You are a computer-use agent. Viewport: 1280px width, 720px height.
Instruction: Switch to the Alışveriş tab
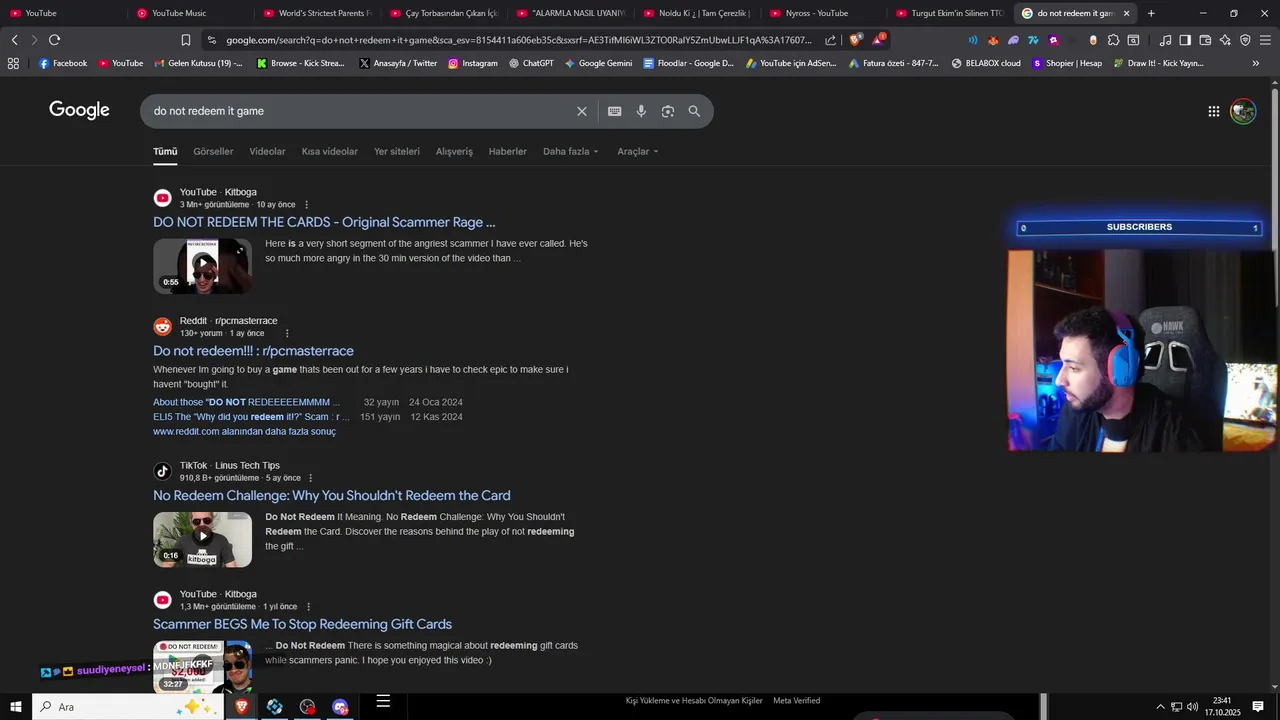tap(454, 152)
